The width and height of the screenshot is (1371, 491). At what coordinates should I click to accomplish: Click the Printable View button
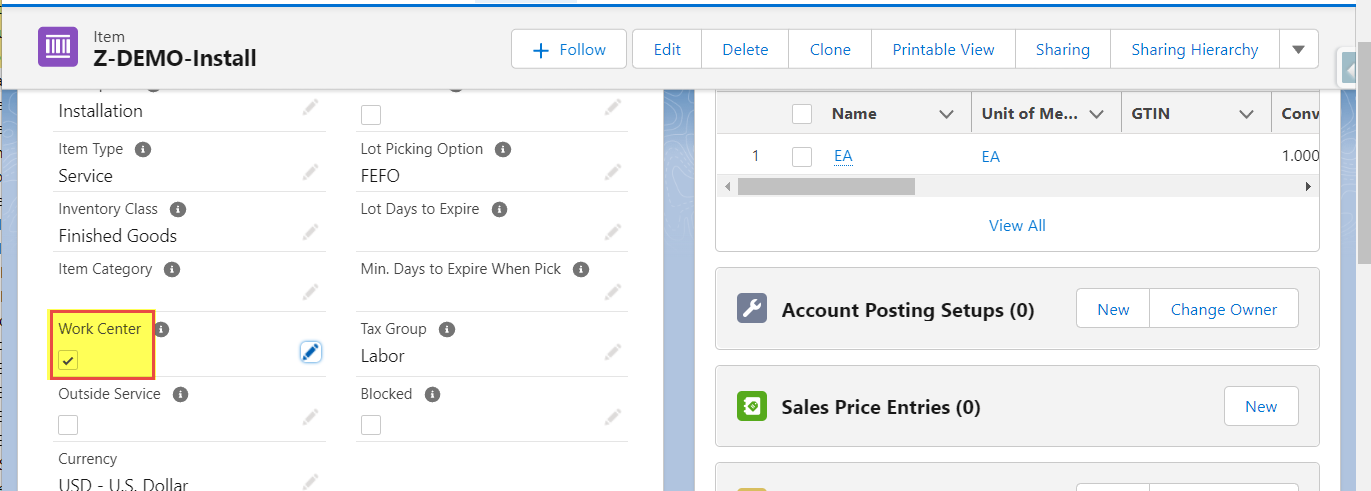943,49
